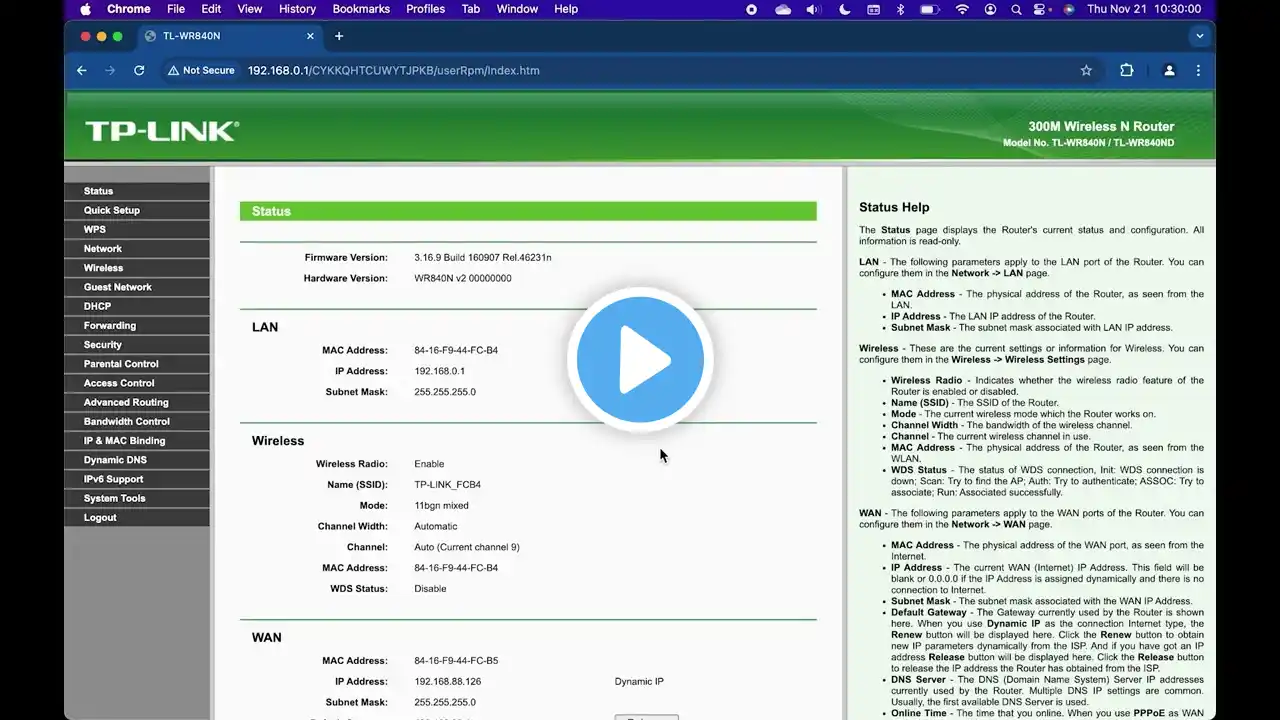The image size is (1280, 720).
Task: Open Quick Setup in the sidebar
Action: point(137,210)
